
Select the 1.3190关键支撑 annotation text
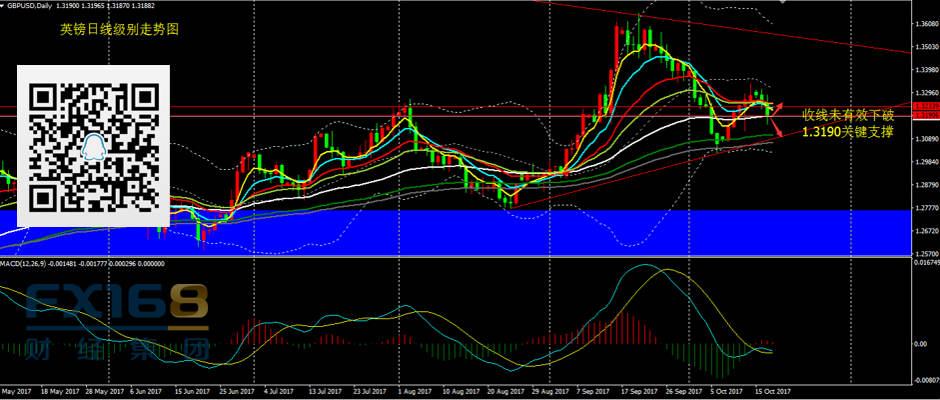849,131
